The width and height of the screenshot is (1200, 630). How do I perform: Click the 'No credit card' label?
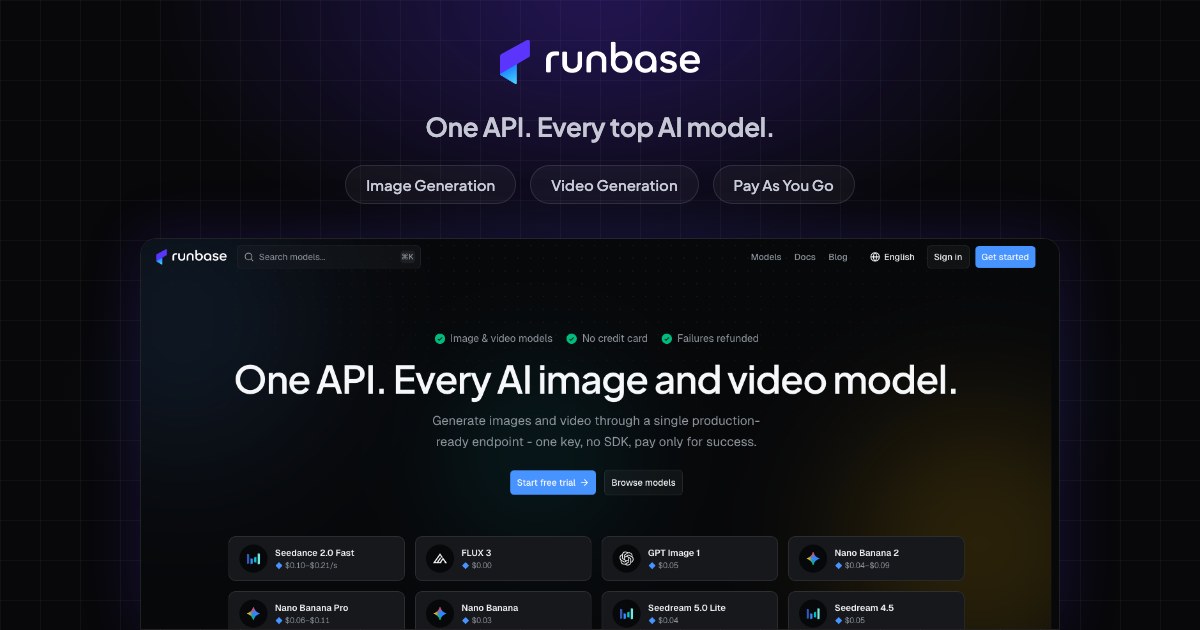(x=615, y=339)
